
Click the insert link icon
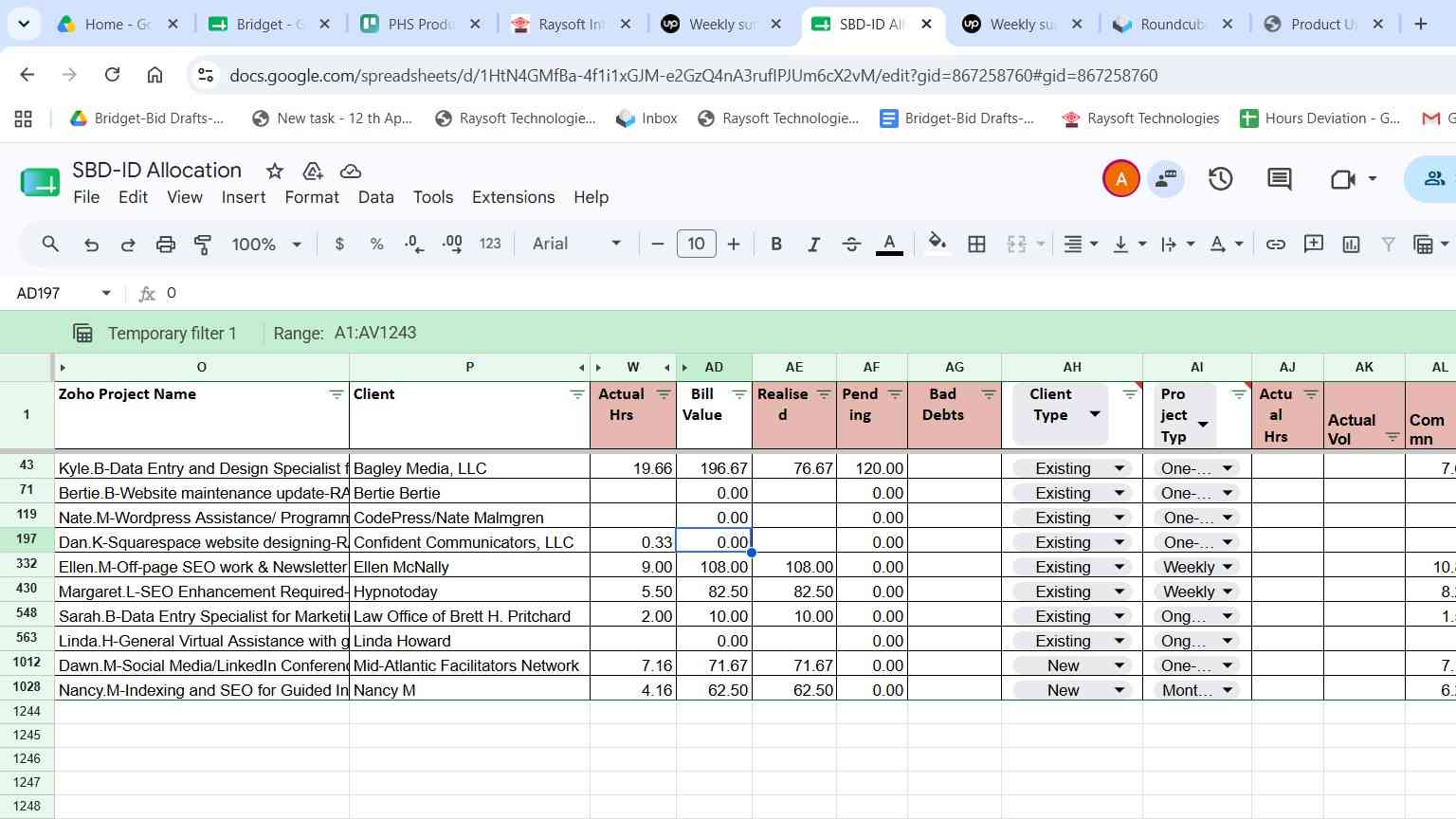pyautogui.click(x=1276, y=245)
